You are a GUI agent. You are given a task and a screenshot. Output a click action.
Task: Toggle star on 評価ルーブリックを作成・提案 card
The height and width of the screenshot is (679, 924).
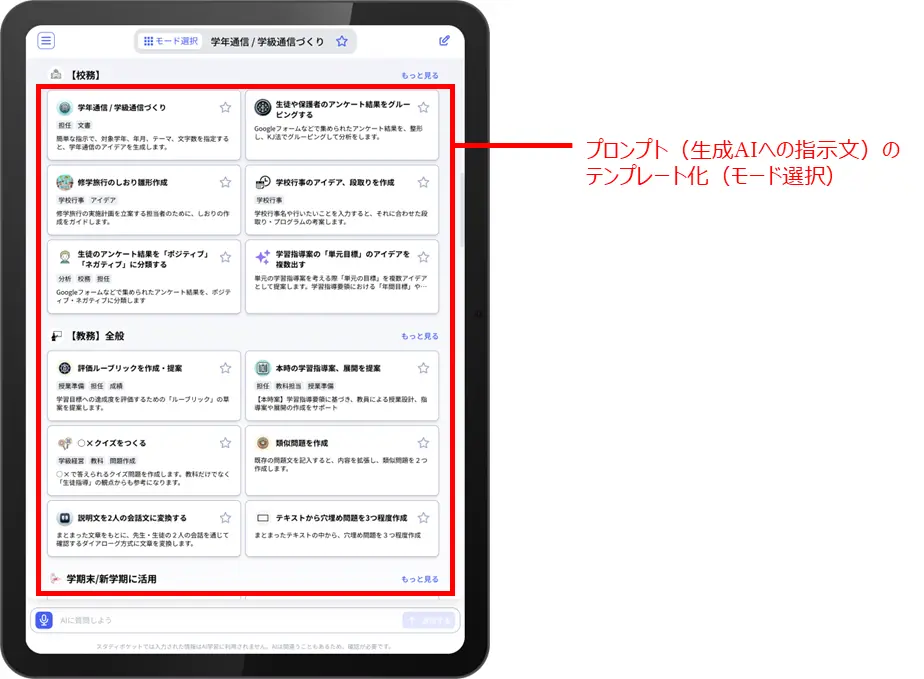point(225,368)
